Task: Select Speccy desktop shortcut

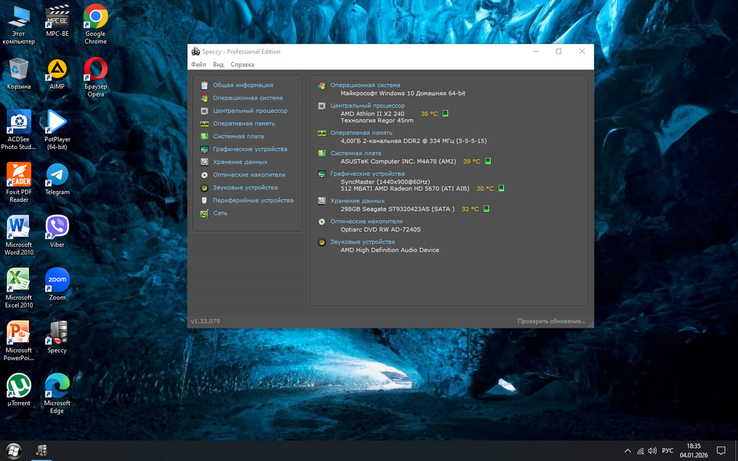Action: tap(57, 337)
